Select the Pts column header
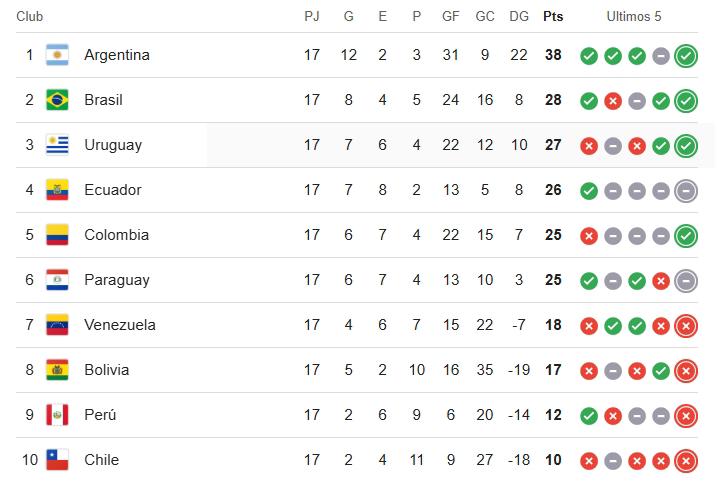Screen dimensions: 717x490 [553, 17]
